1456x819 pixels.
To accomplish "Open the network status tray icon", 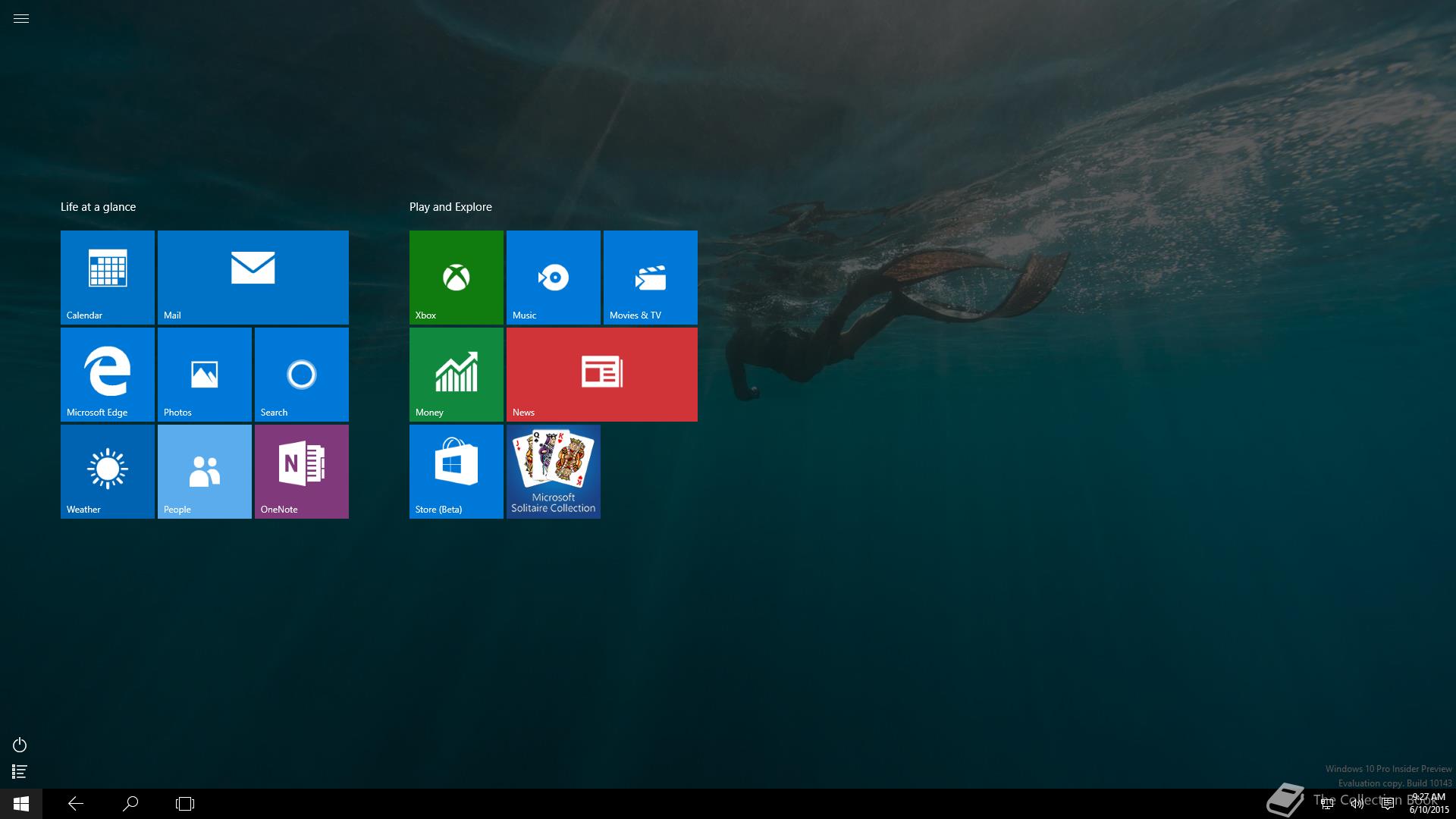I will pyautogui.click(x=1327, y=804).
